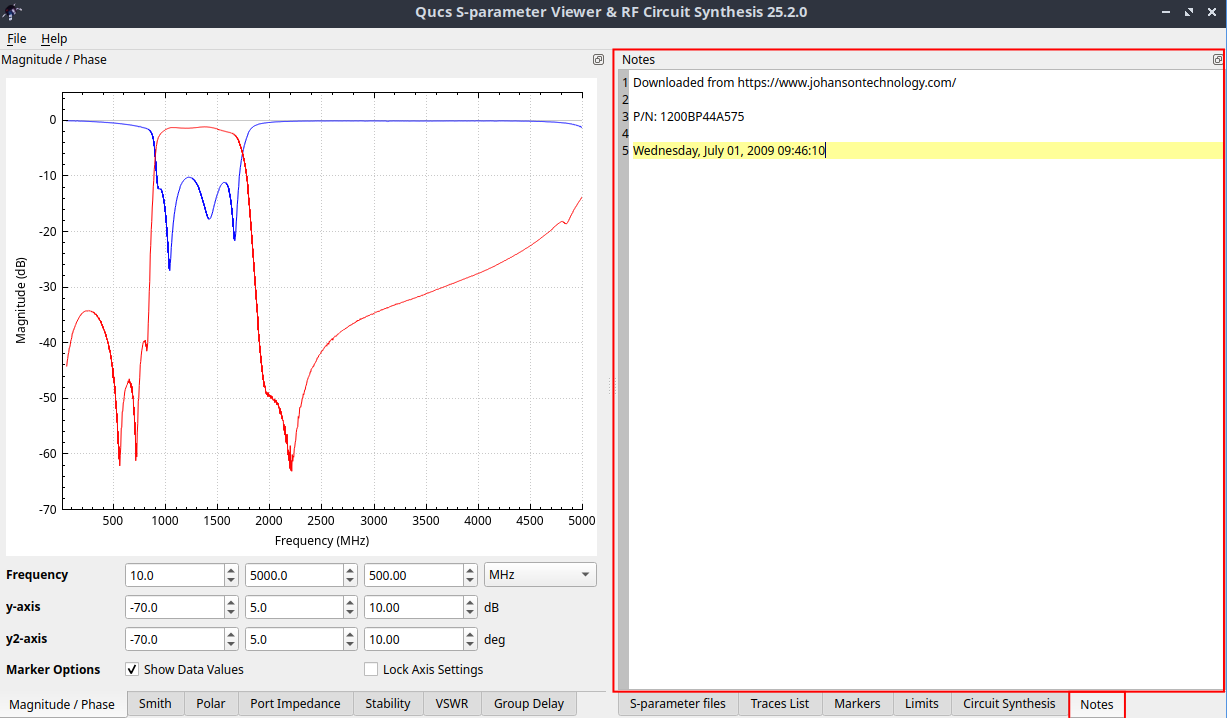Click the y-axis maximum input field
This screenshot has height=718, width=1227.
[x=294, y=608]
